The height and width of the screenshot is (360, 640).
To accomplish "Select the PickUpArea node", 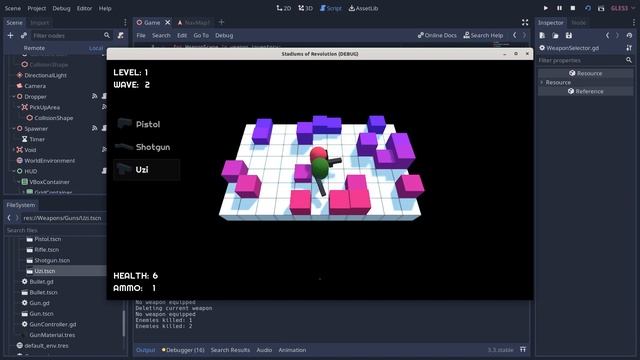I will [x=44, y=107].
